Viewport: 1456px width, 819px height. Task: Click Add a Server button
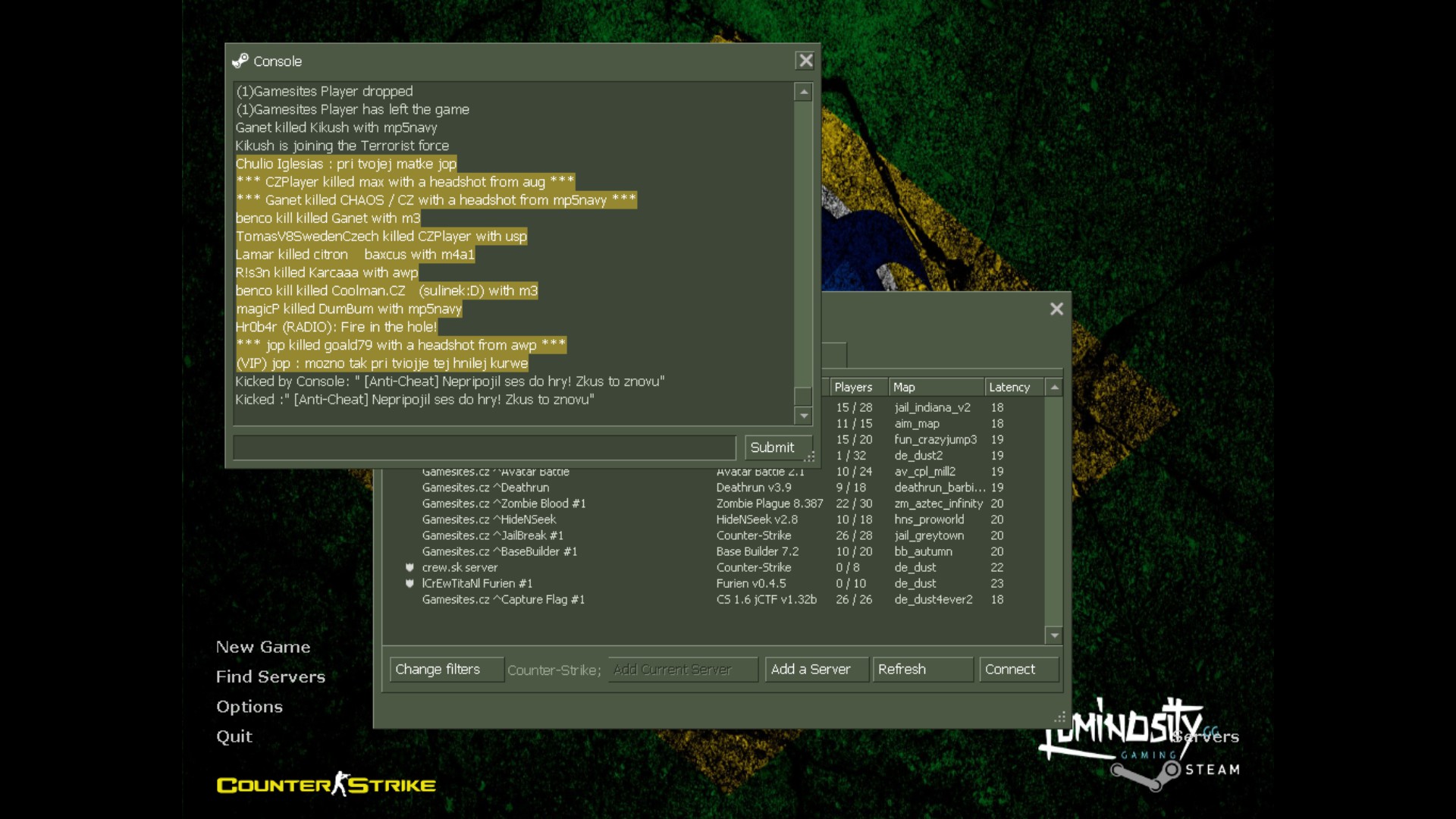[x=817, y=670]
